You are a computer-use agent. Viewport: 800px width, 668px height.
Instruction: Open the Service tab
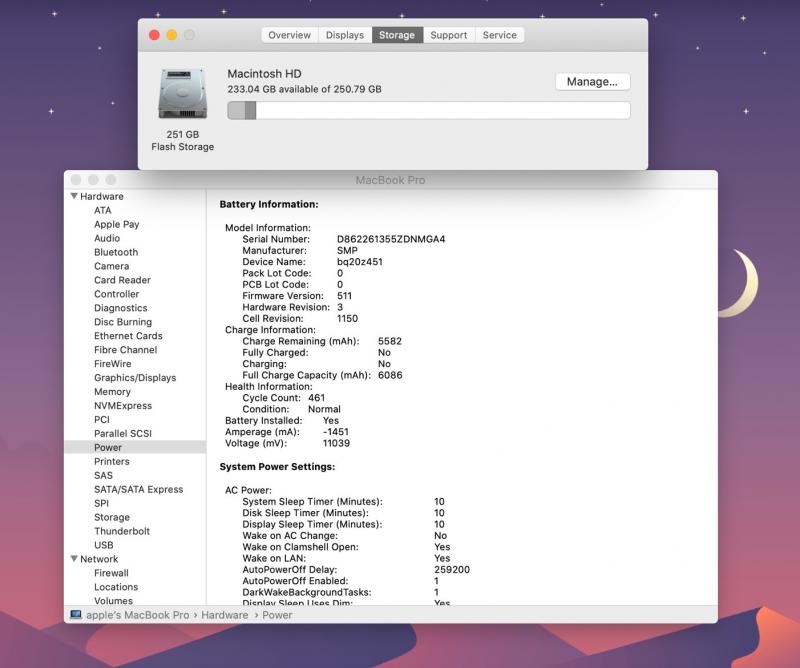pos(499,35)
